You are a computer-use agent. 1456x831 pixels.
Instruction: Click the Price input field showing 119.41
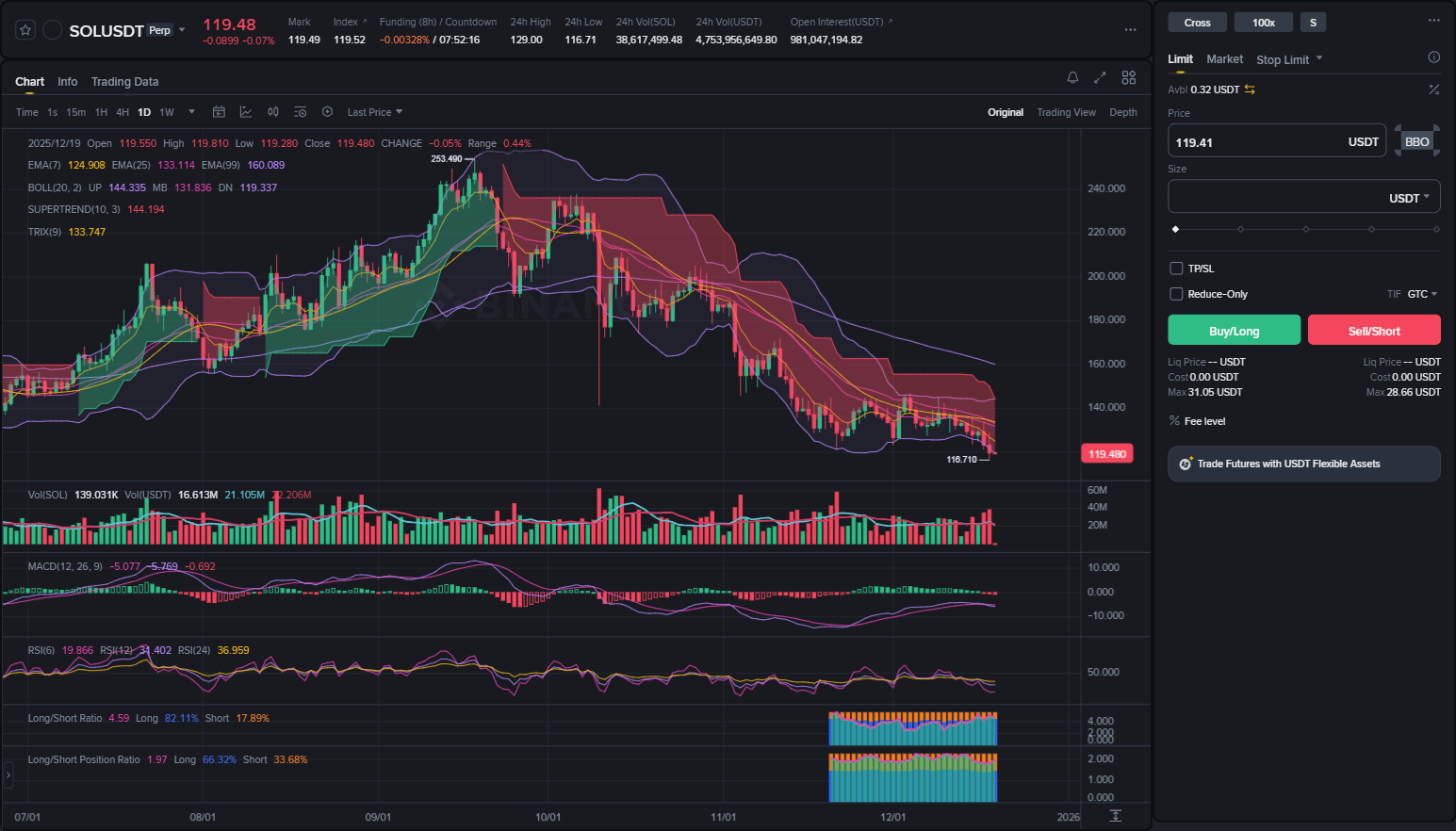[1277, 141]
